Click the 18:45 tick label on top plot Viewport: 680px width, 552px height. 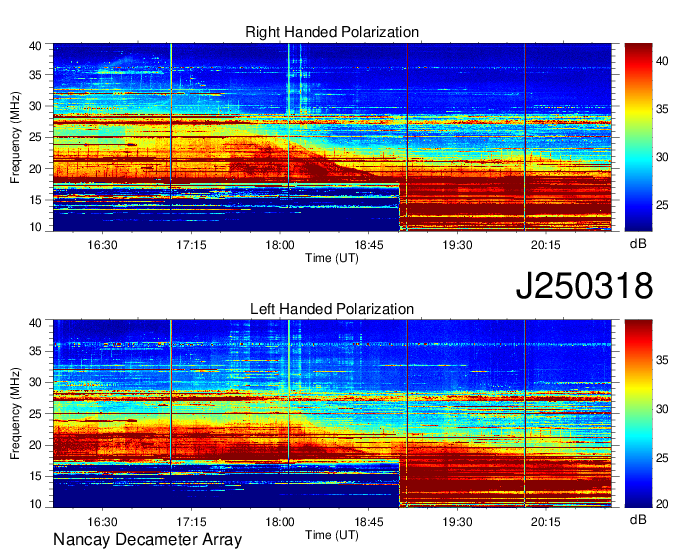[x=369, y=245]
